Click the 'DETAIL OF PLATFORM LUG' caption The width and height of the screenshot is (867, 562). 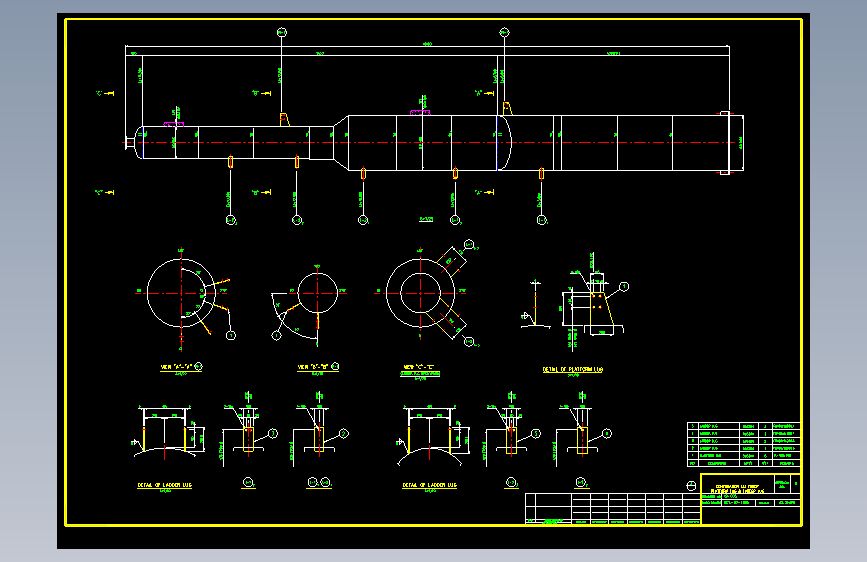pos(573,370)
